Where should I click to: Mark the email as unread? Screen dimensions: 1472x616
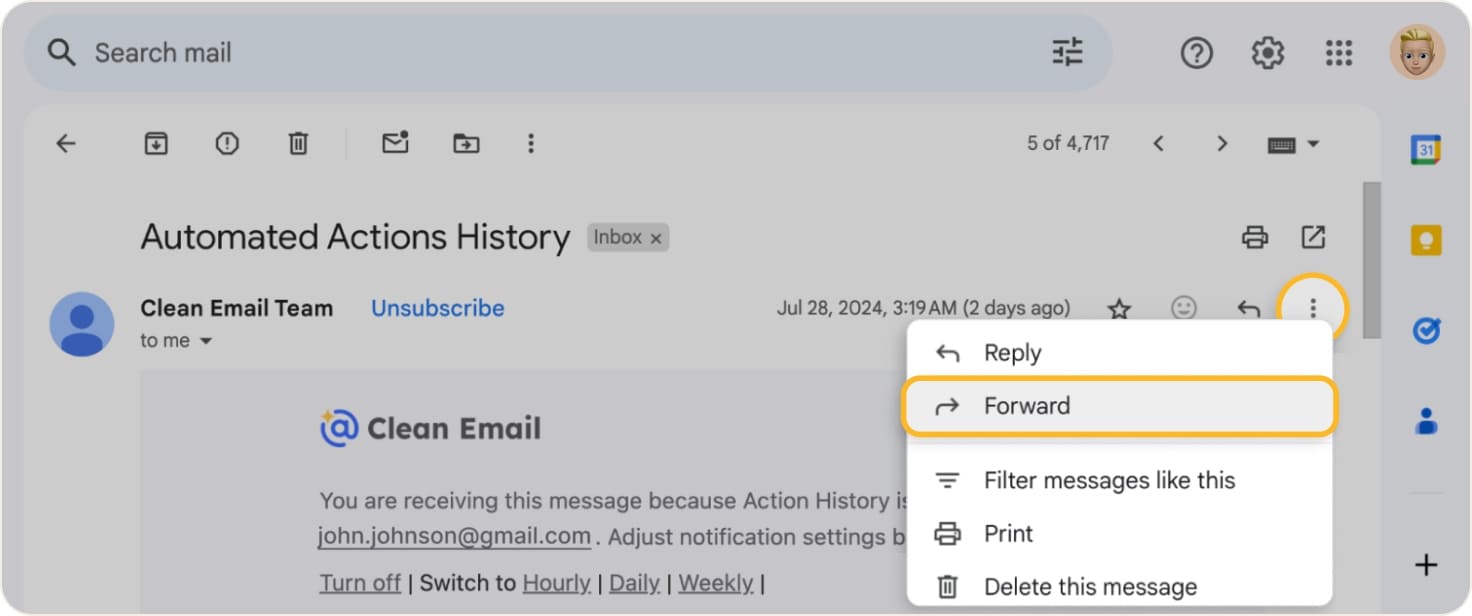click(x=395, y=143)
